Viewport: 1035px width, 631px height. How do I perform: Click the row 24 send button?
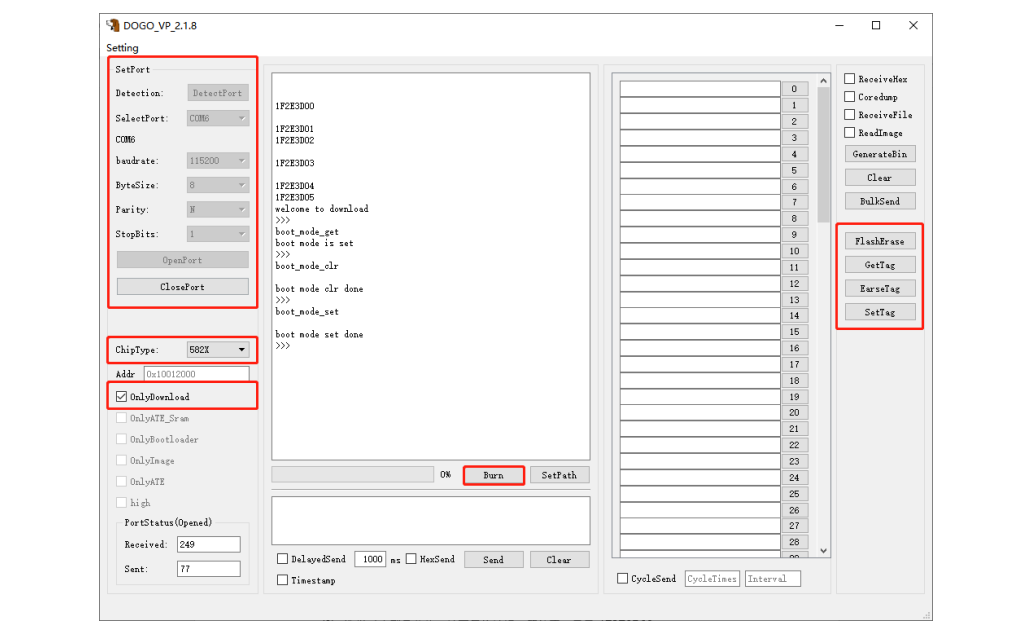[x=795, y=478]
